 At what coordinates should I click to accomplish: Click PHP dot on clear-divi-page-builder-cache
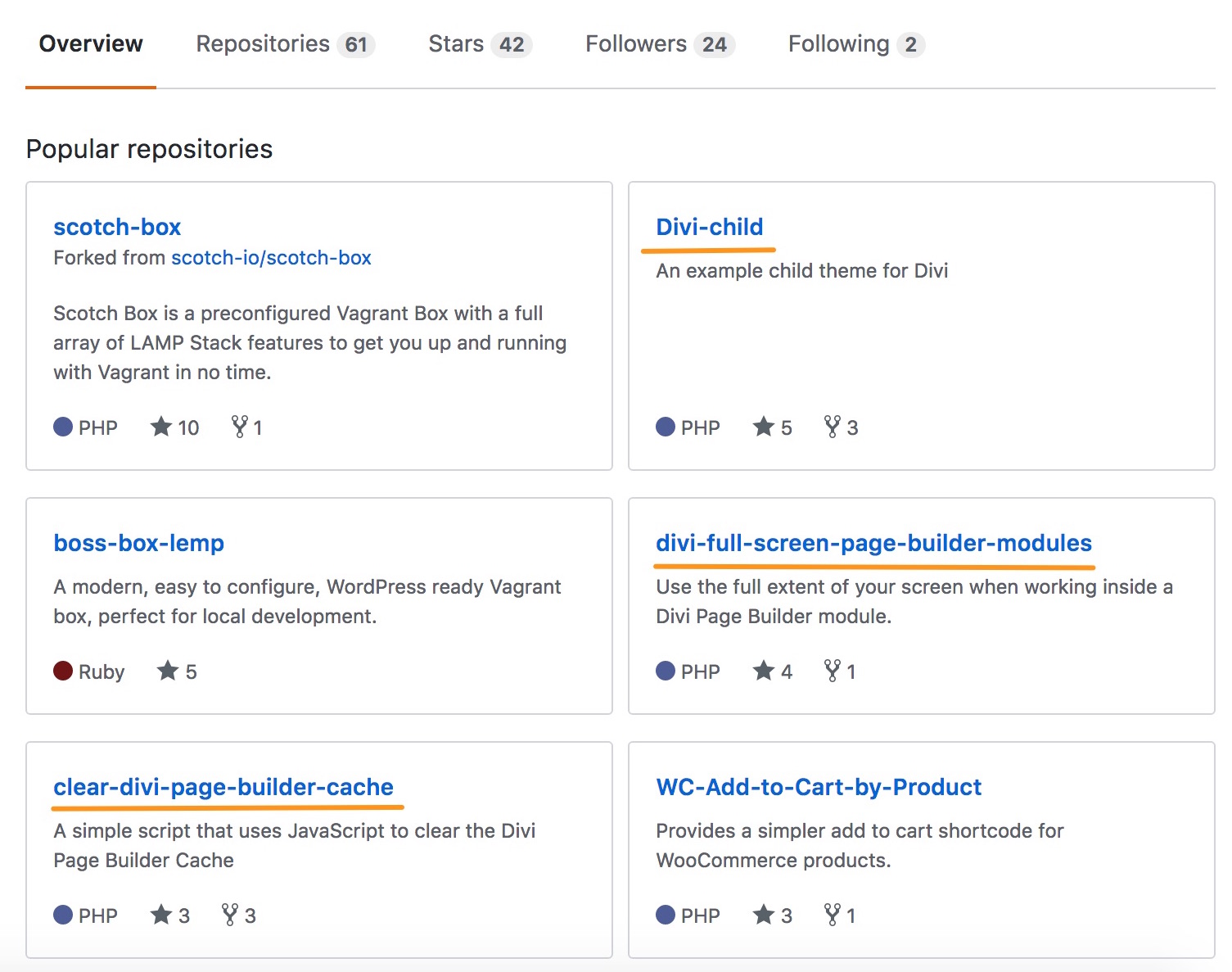point(63,915)
